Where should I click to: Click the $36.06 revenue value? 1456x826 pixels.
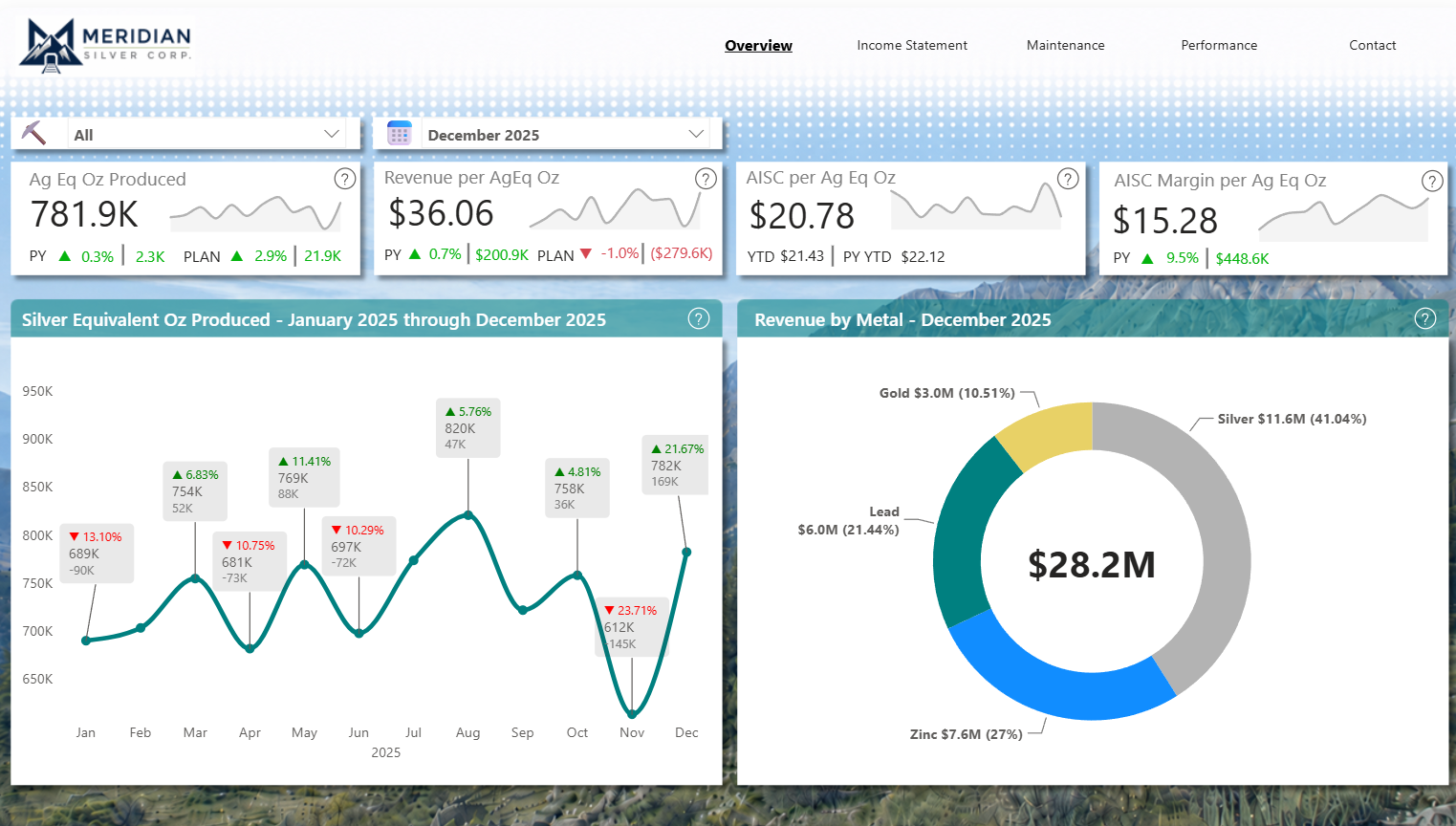pos(441,213)
